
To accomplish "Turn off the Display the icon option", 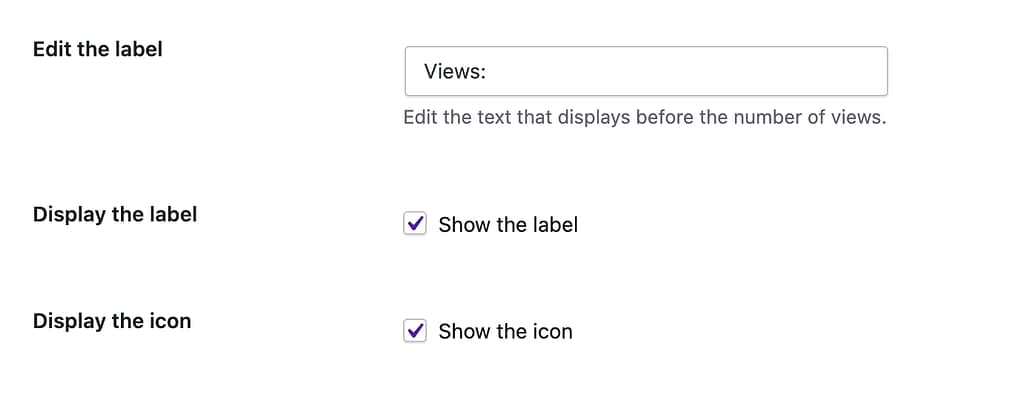I will [415, 331].
